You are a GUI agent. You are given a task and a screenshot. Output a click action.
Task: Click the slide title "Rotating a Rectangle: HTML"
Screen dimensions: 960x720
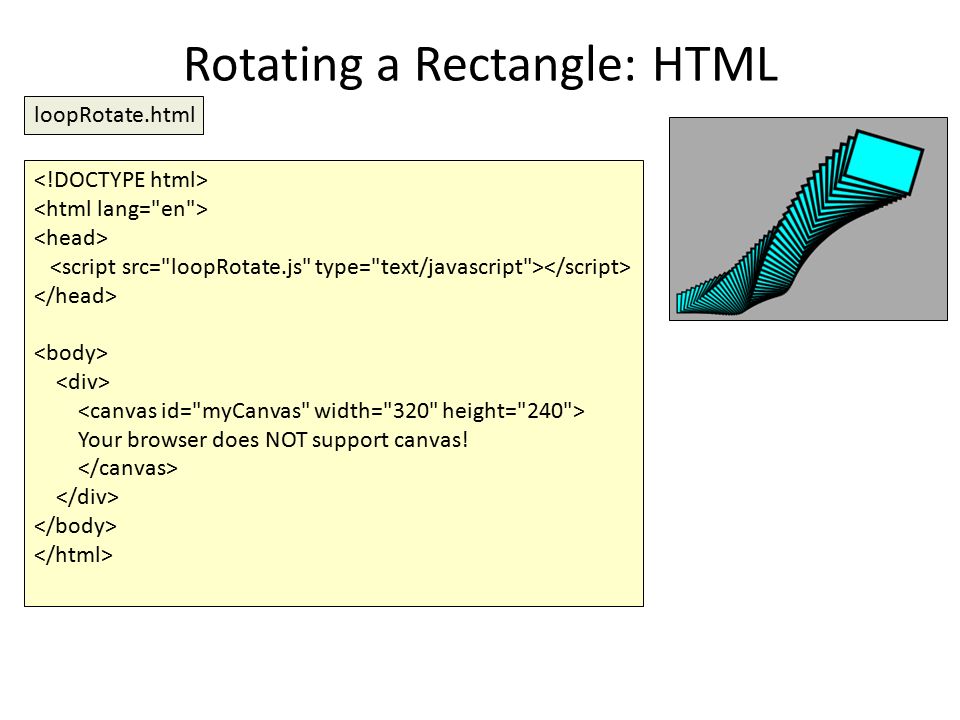coord(481,64)
